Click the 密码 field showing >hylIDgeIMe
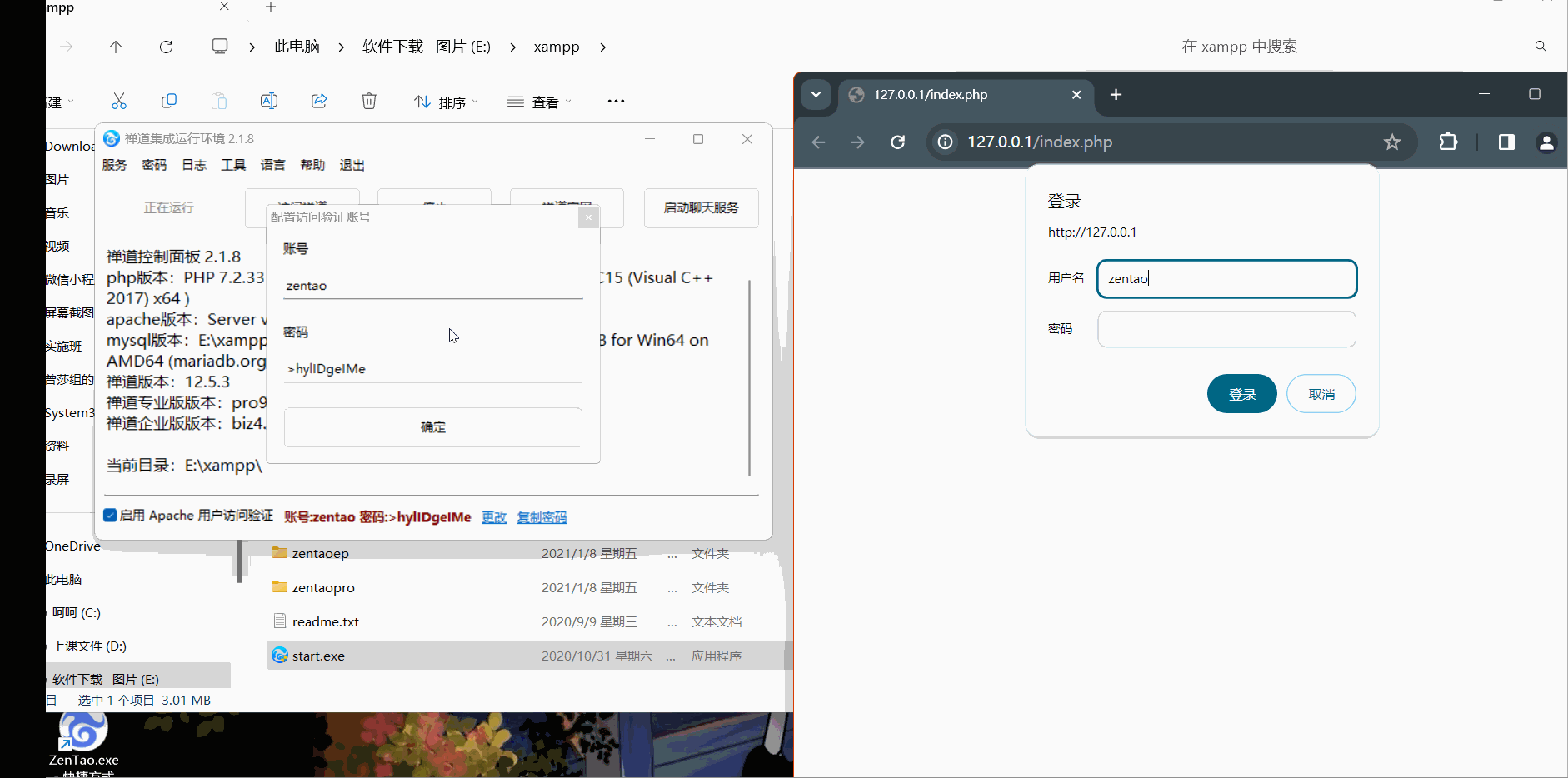 tap(433, 369)
